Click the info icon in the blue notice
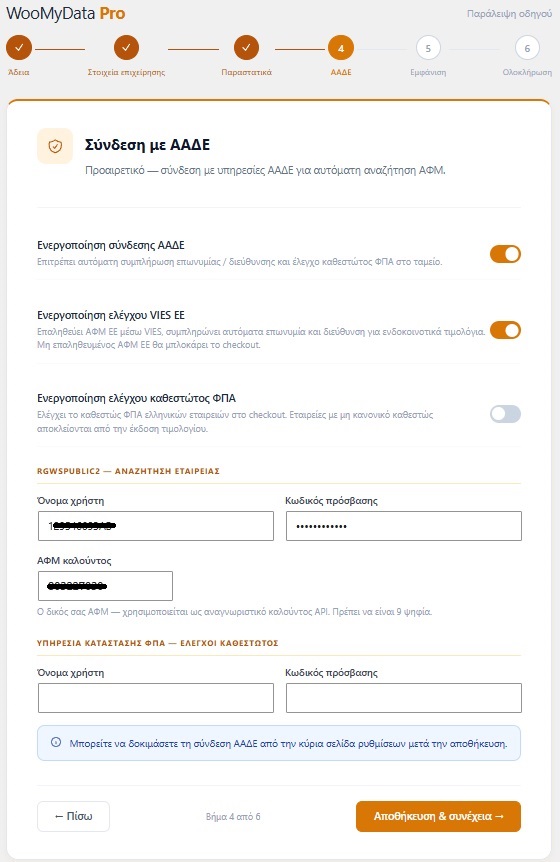 [x=56, y=742]
